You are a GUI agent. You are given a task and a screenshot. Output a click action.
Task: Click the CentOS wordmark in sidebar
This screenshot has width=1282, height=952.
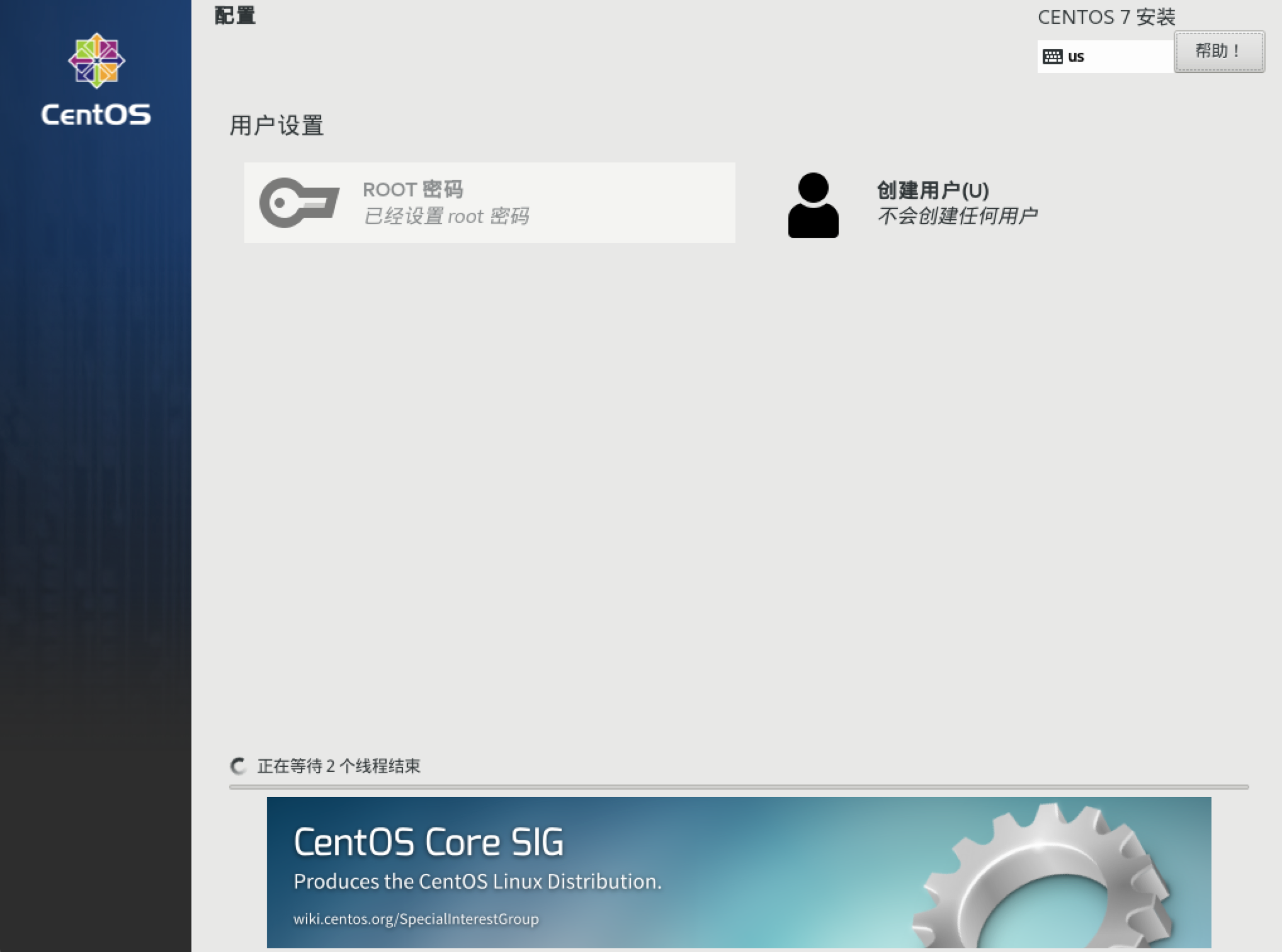coord(96,115)
